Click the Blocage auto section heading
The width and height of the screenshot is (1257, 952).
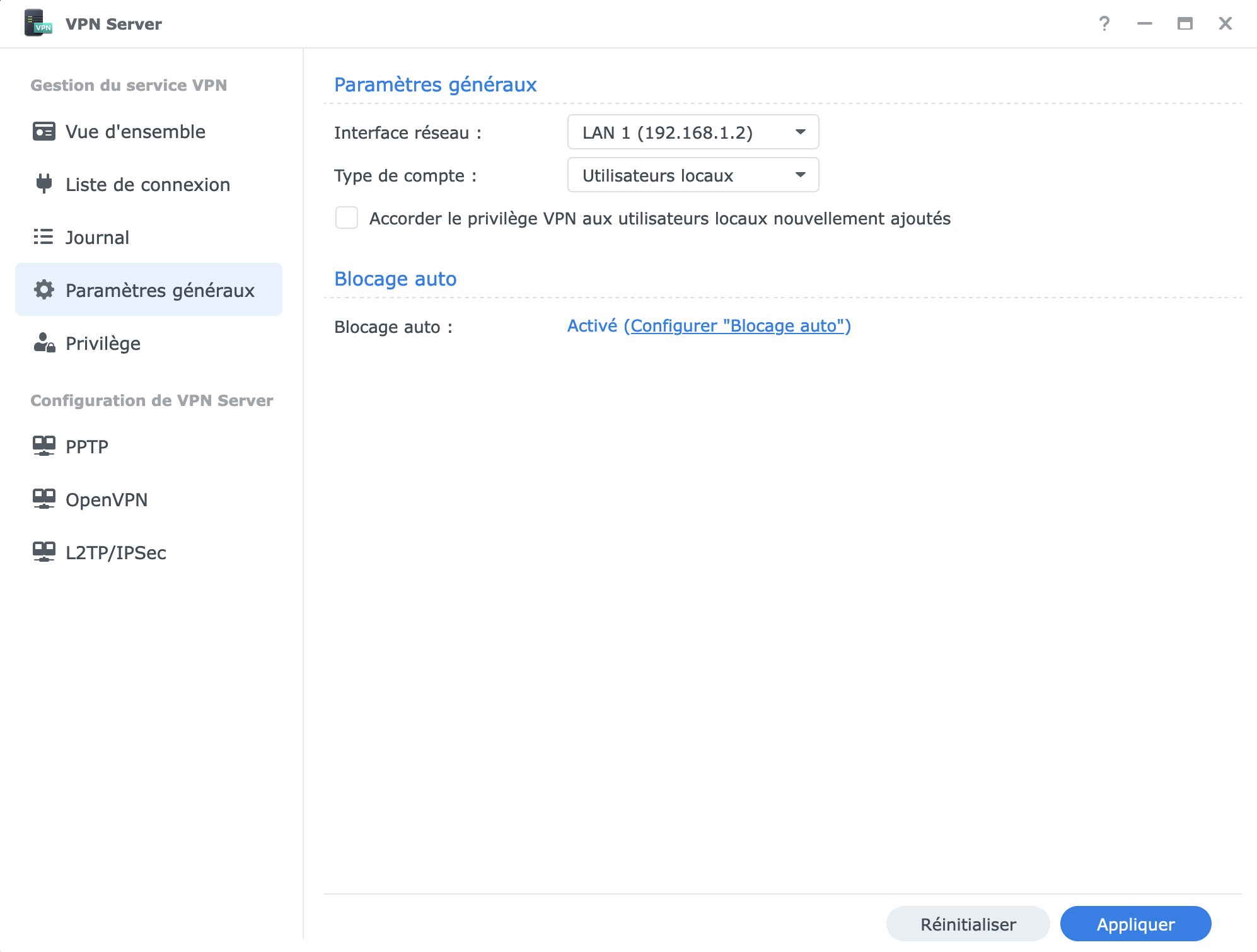point(395,279)
